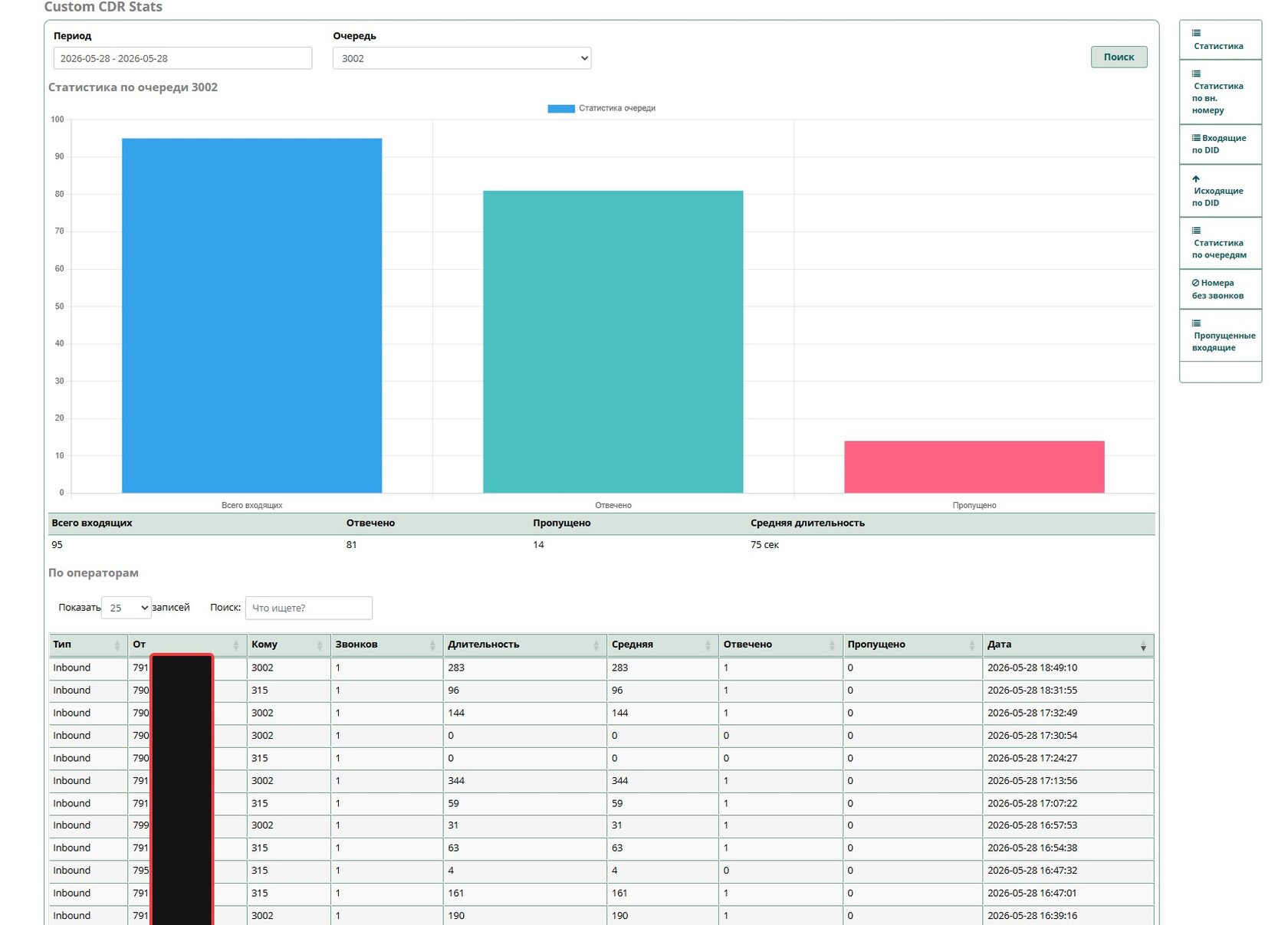Screen dimensions: 1288x925
Task: Open Статистика menu item
Action: [1220, 40]
